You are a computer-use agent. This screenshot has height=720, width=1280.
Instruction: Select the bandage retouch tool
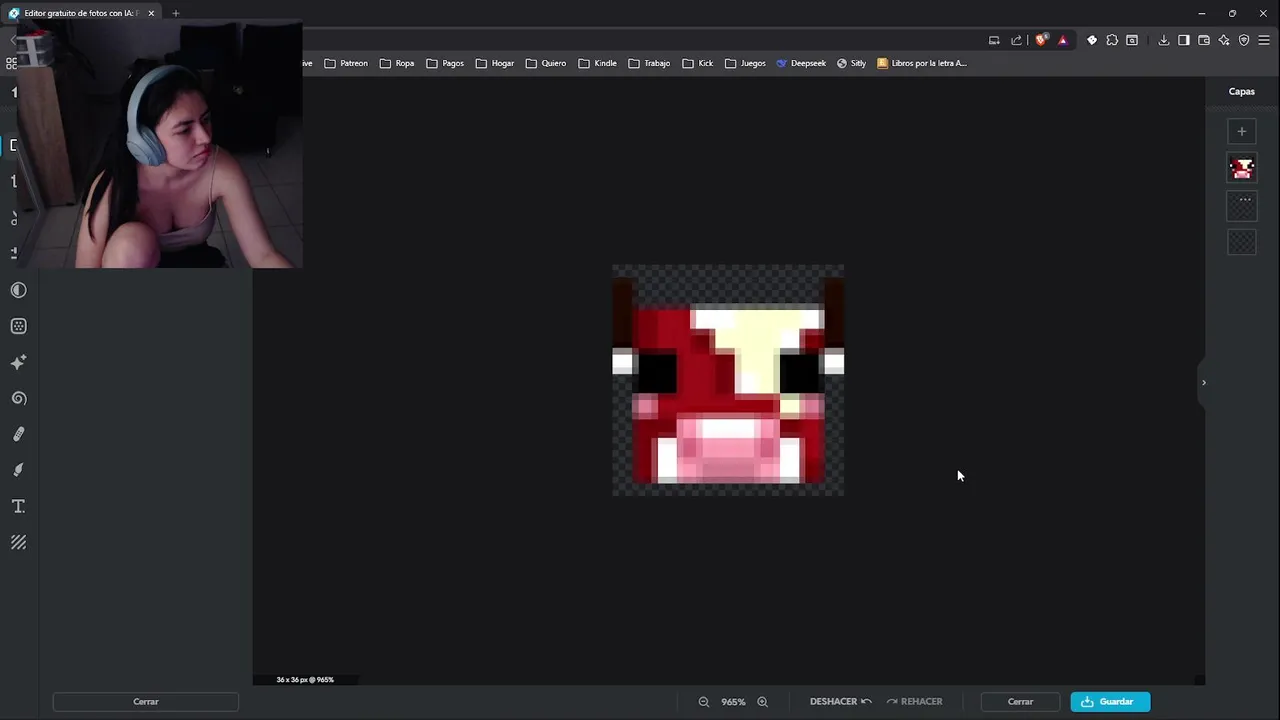(18, 434)
